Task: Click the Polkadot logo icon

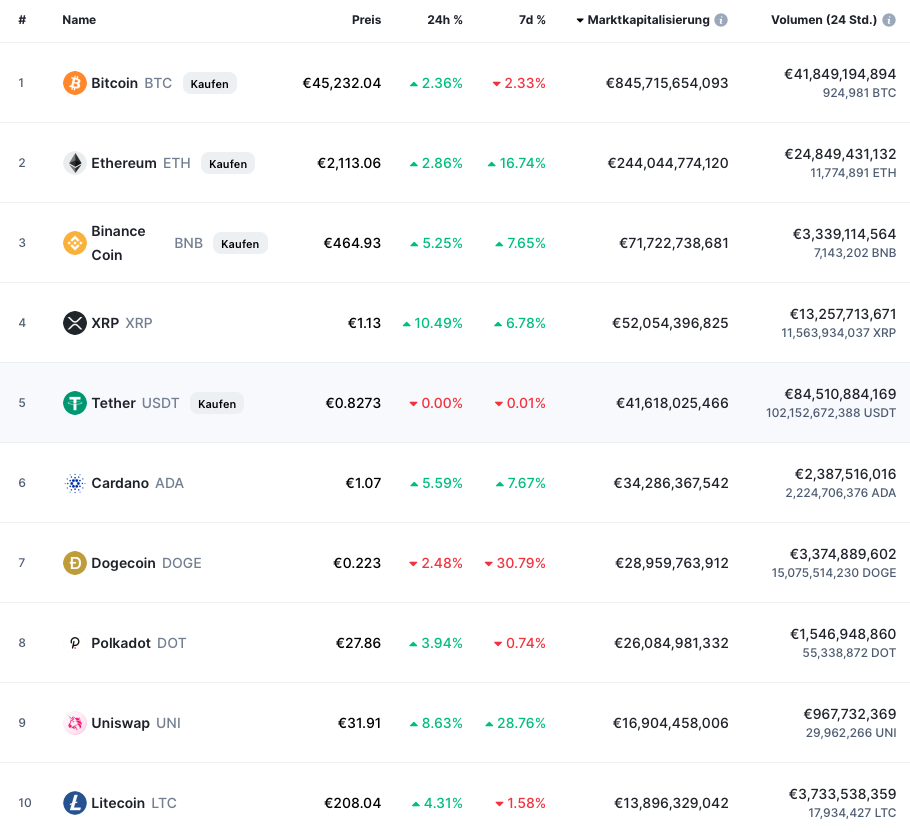Action: [75, 643]
